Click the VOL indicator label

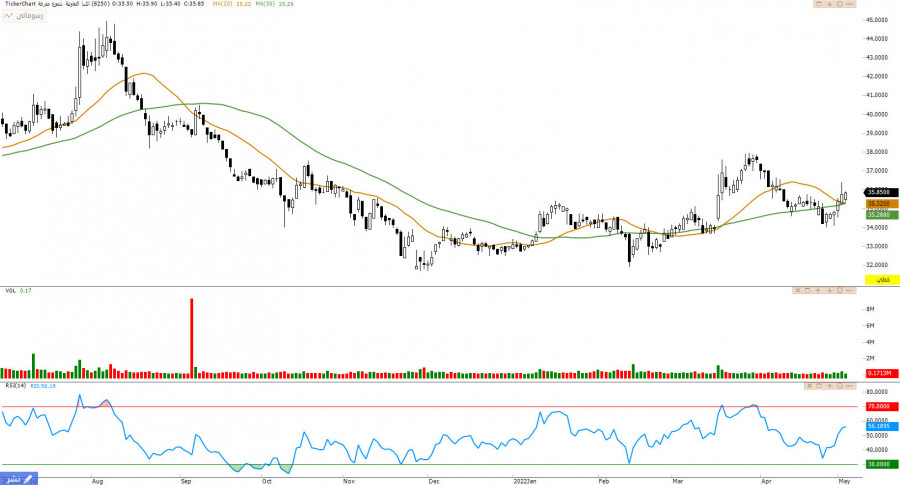[x=10, y=291]
